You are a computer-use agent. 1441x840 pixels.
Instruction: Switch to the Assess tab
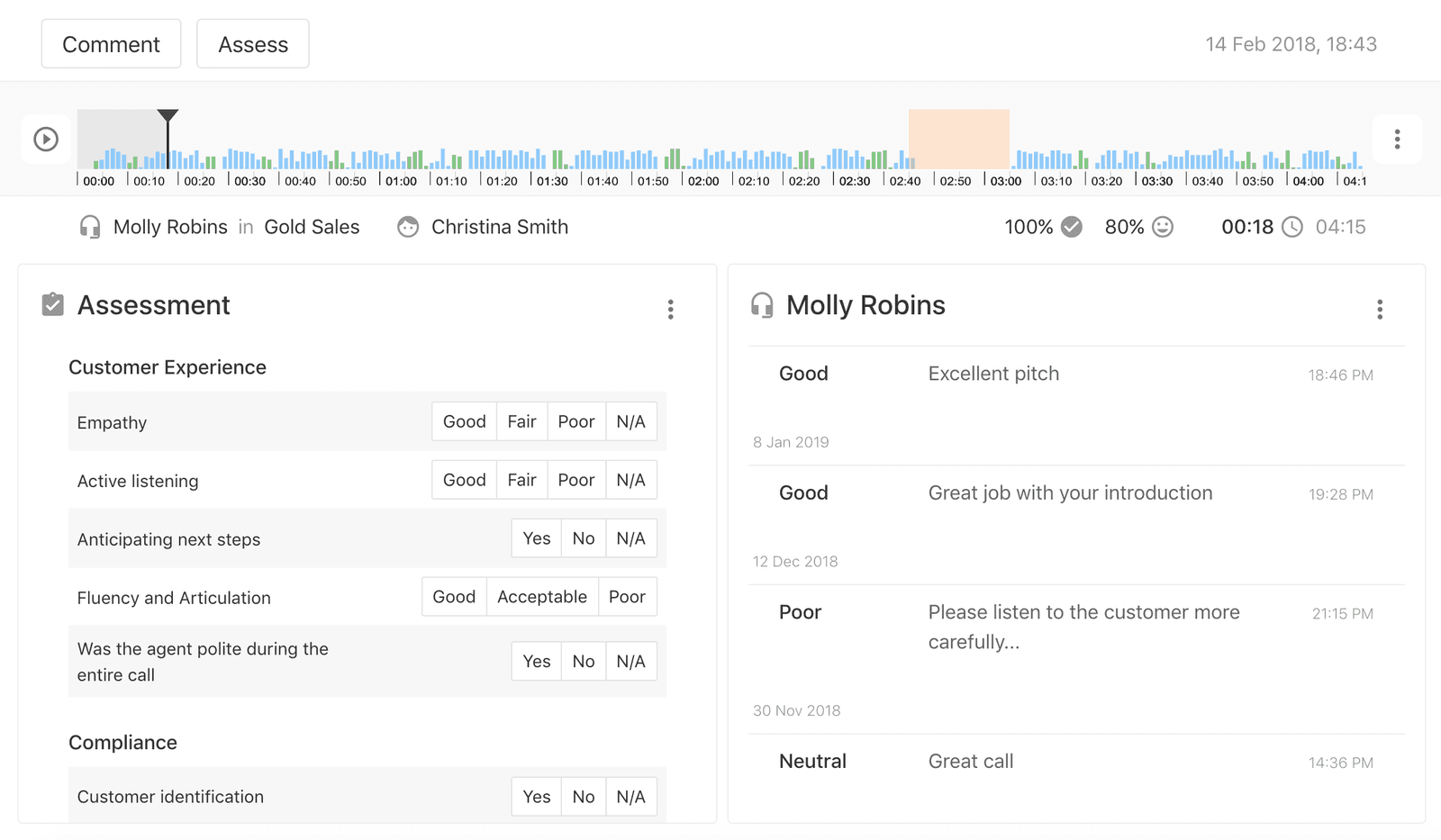pyautogui.click(x=252, y=43)
